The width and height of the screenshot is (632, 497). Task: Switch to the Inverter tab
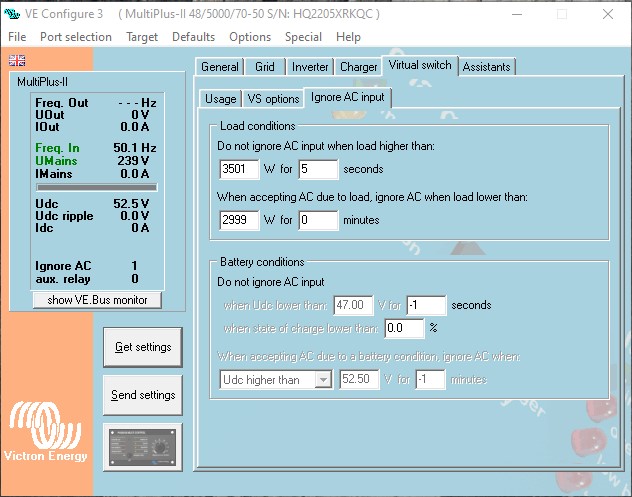click(x=310, y=67)
